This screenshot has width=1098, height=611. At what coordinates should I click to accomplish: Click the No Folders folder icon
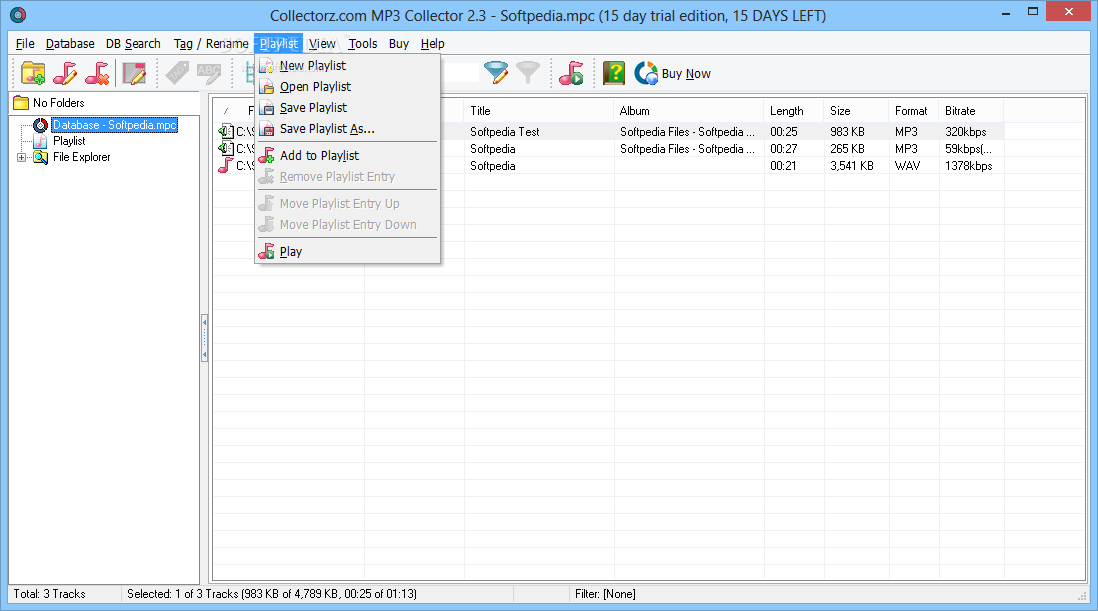[x=21, y=103]
